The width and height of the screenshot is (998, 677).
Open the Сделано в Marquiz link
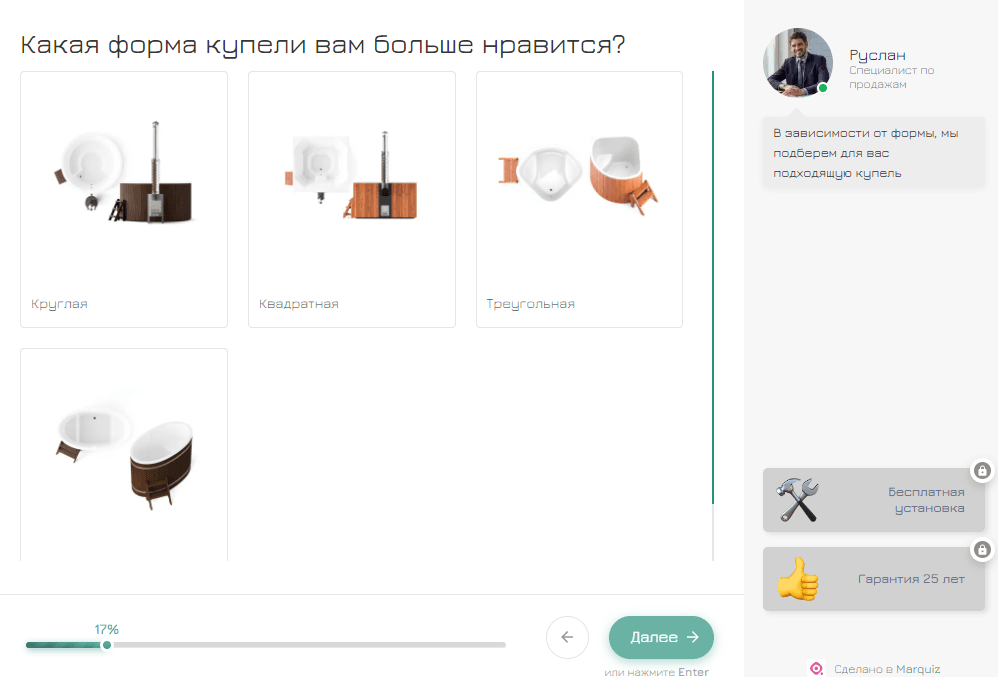click(875, 669)
